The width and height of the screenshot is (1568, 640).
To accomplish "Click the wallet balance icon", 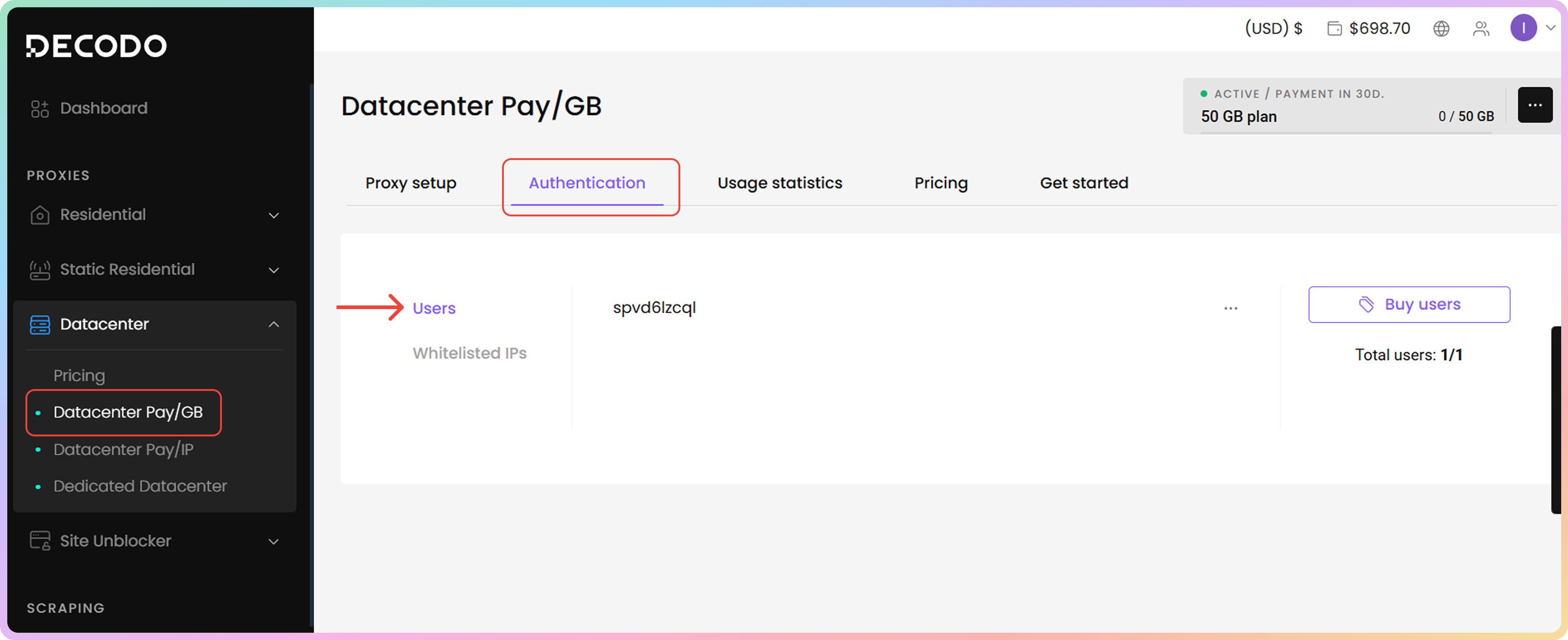I will [x=1334, y=29].
